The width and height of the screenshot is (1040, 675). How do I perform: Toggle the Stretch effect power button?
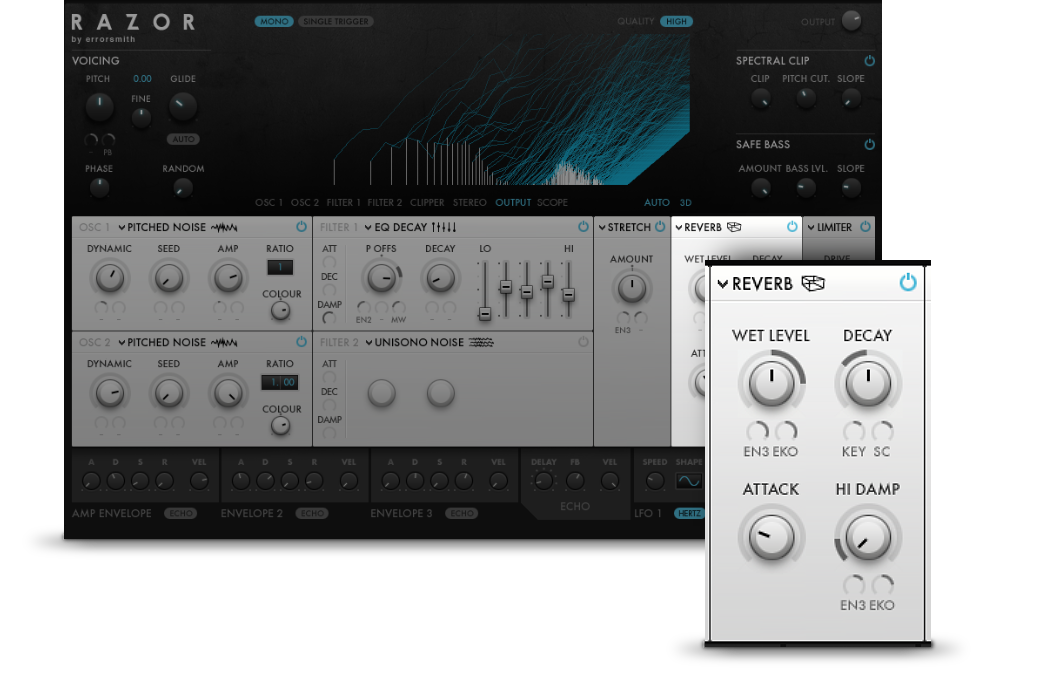(x=660, y=227)
